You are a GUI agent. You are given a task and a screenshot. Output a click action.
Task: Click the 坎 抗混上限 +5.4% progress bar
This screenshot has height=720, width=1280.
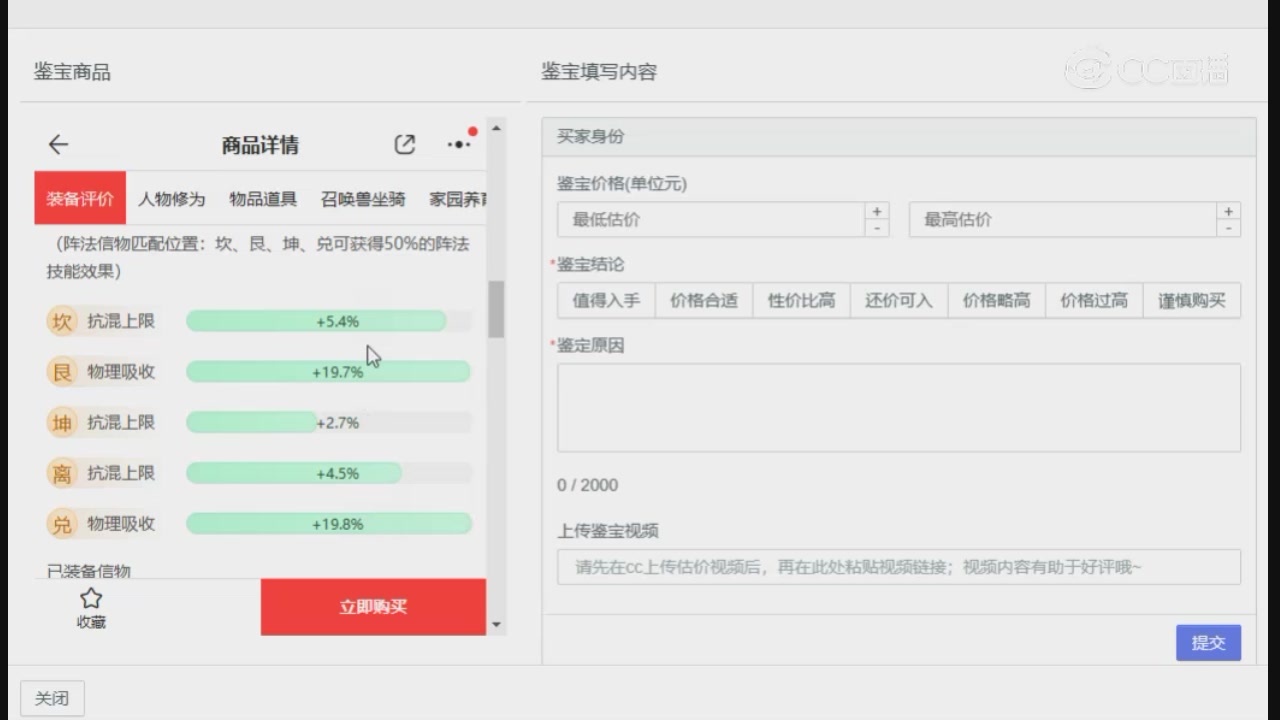coord(329,321)
